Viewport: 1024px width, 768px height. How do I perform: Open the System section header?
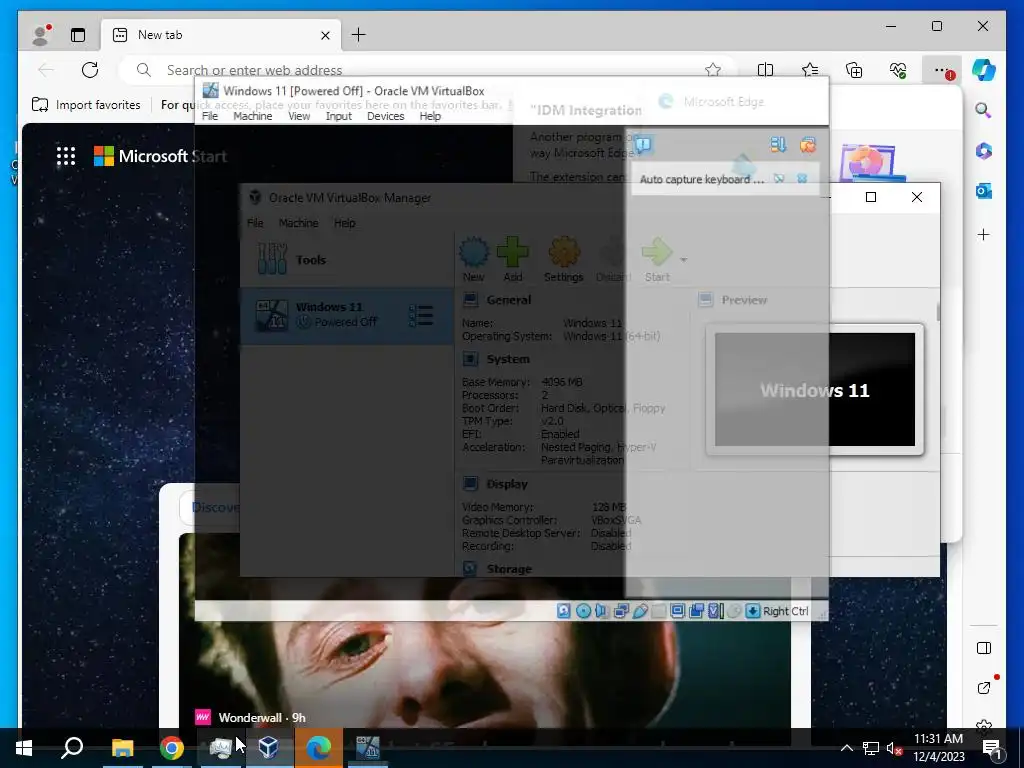point(507,359)
